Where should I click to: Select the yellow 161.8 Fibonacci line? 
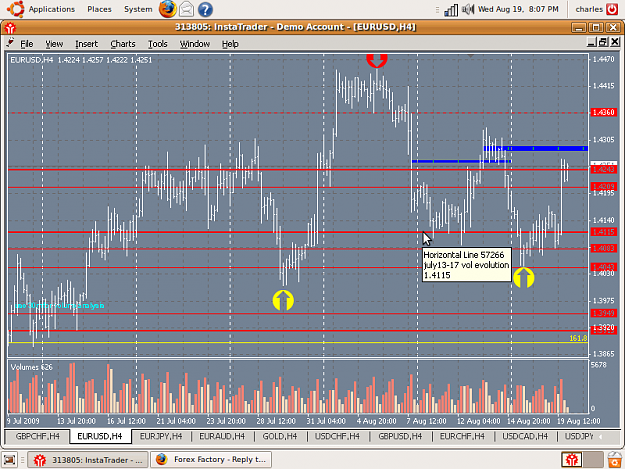point(298,342)
